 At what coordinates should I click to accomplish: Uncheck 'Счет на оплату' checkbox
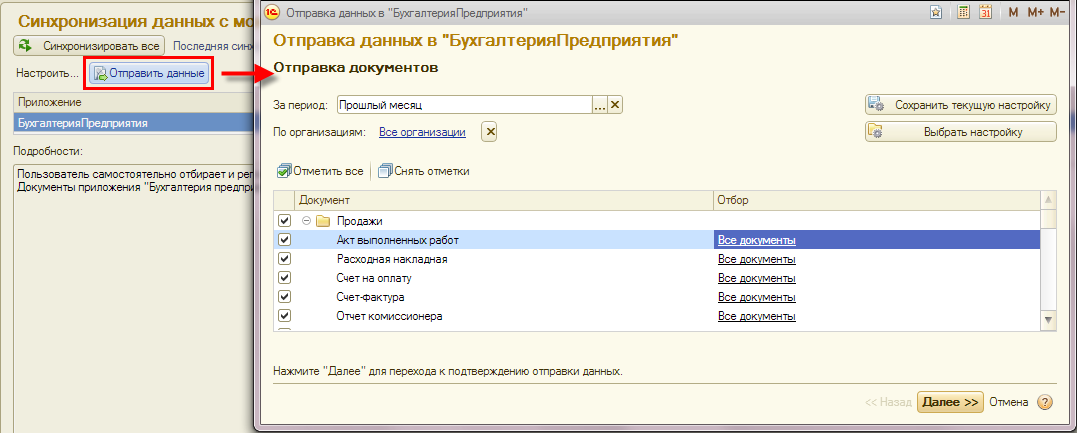(284, 278)
